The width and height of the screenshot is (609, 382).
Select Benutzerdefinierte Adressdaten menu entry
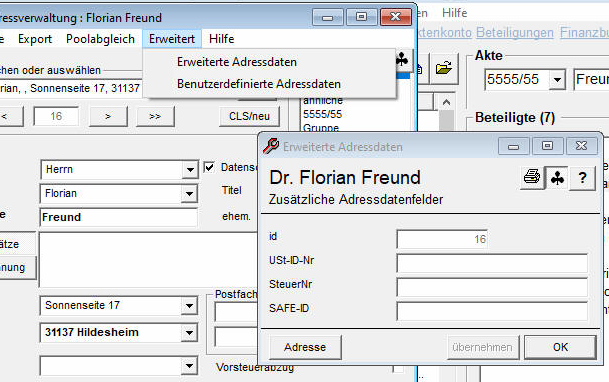click(x=259, y=84)
